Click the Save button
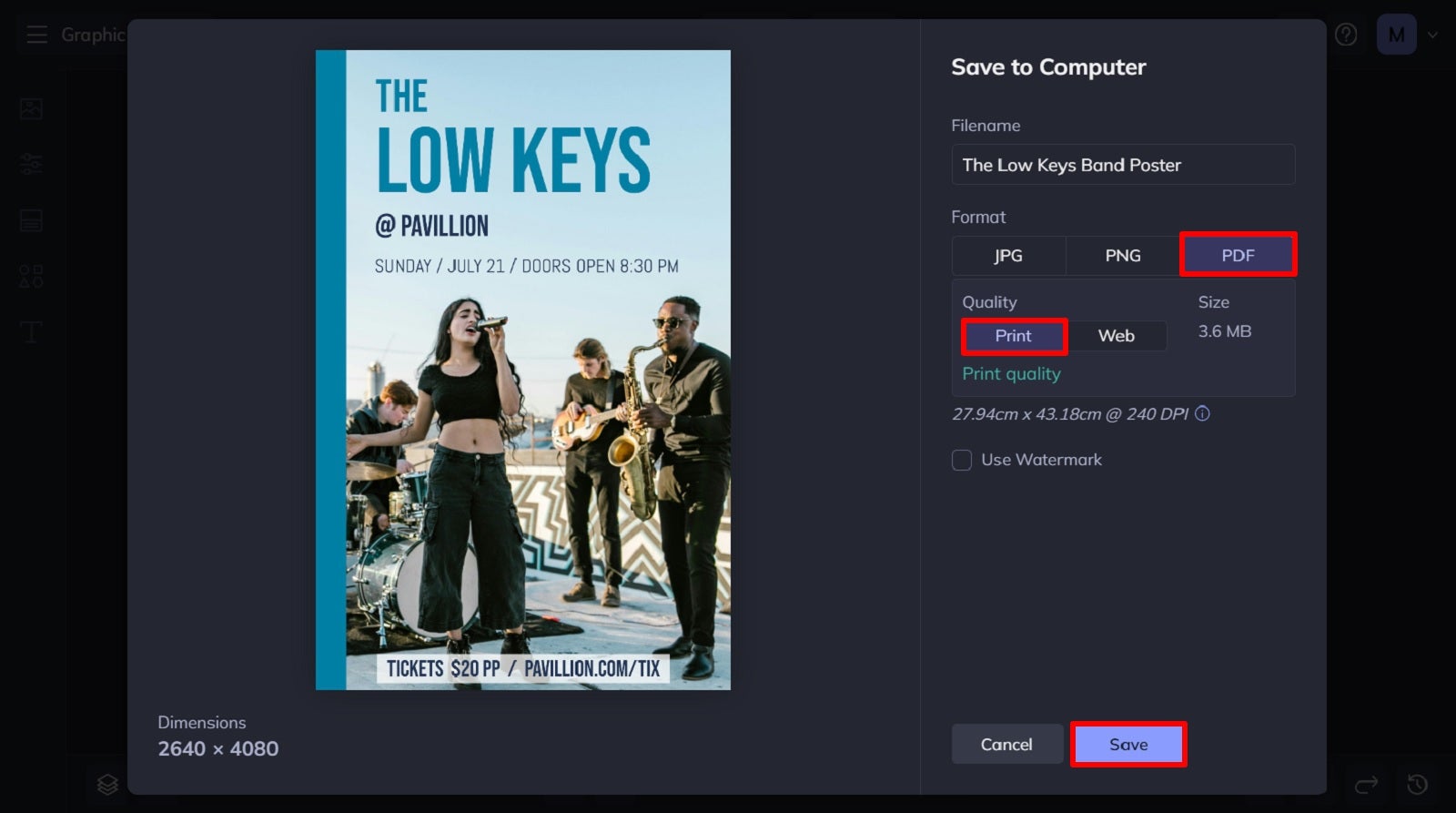 pyautogui.click(x=1128, y=744)
